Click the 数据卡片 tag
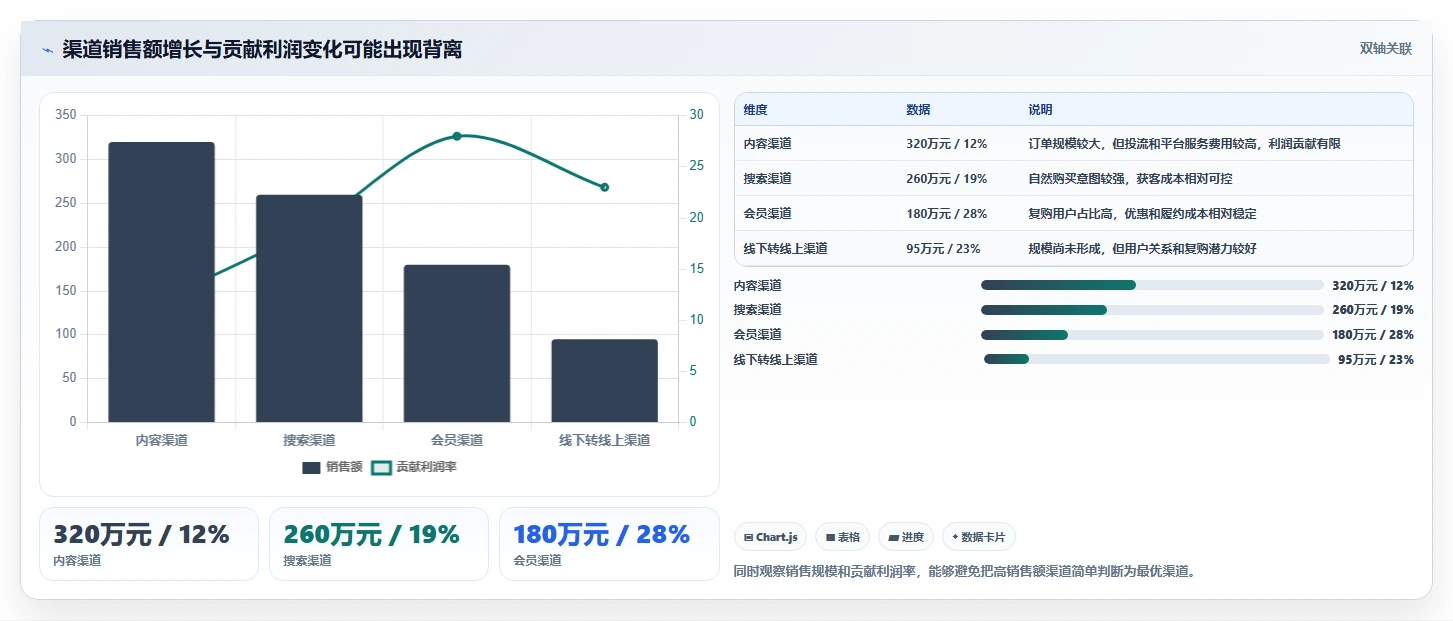 point(979,537)
